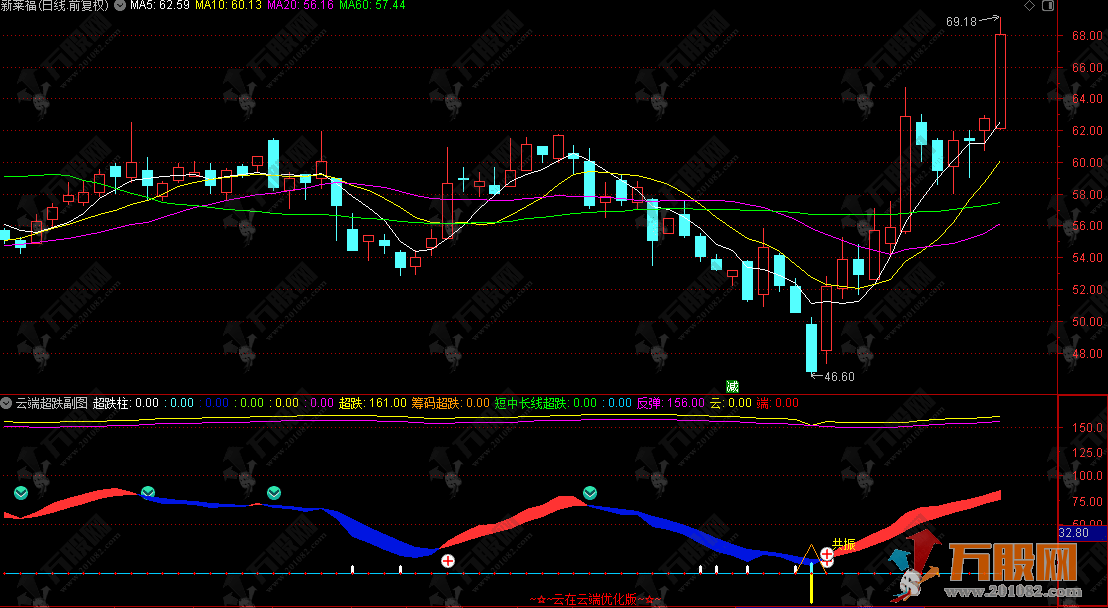Click the 共振 signal label
Screen dimensions: 1108x608
click(x=844, y=544)
